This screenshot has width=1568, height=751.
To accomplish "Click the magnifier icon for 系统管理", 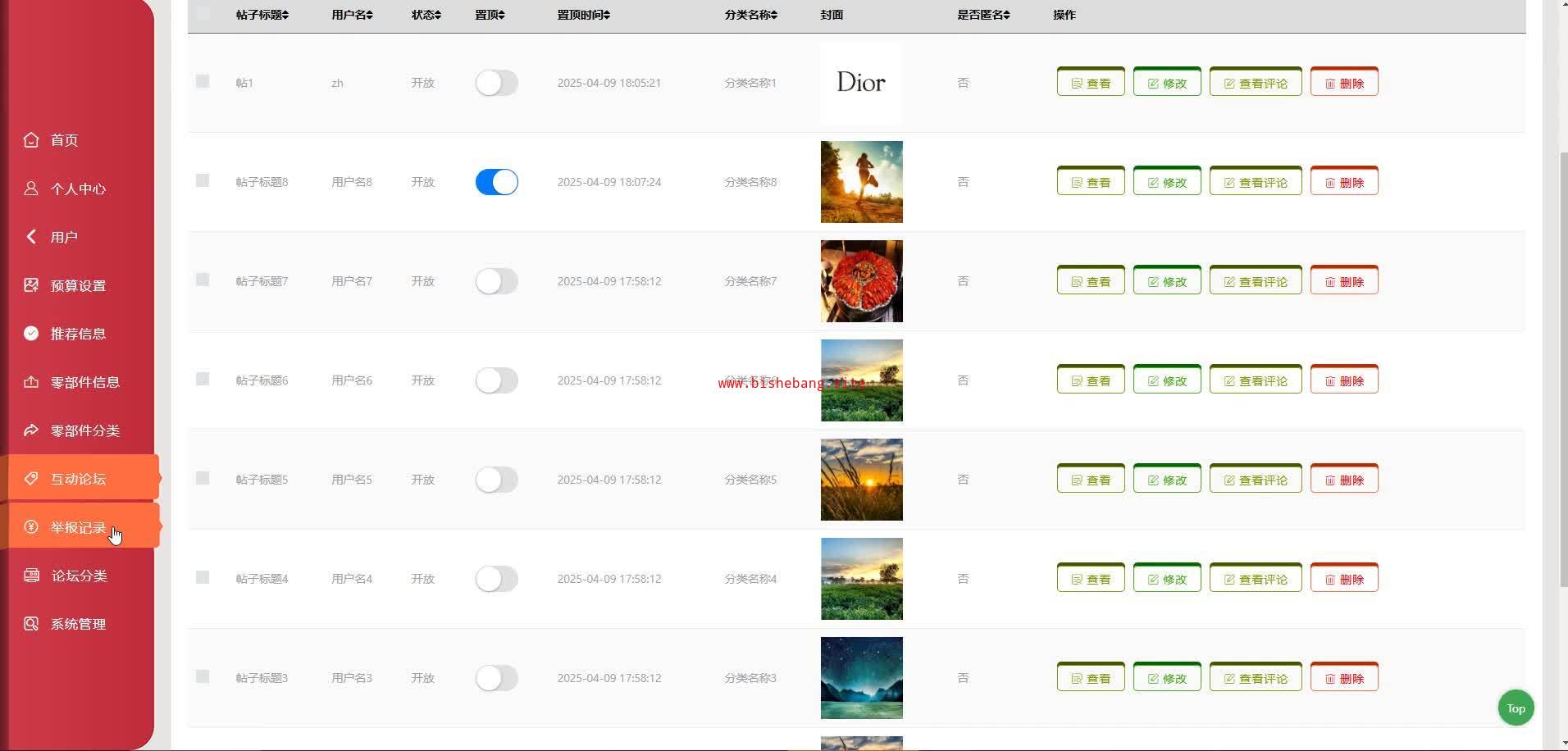I will point(31,624).
